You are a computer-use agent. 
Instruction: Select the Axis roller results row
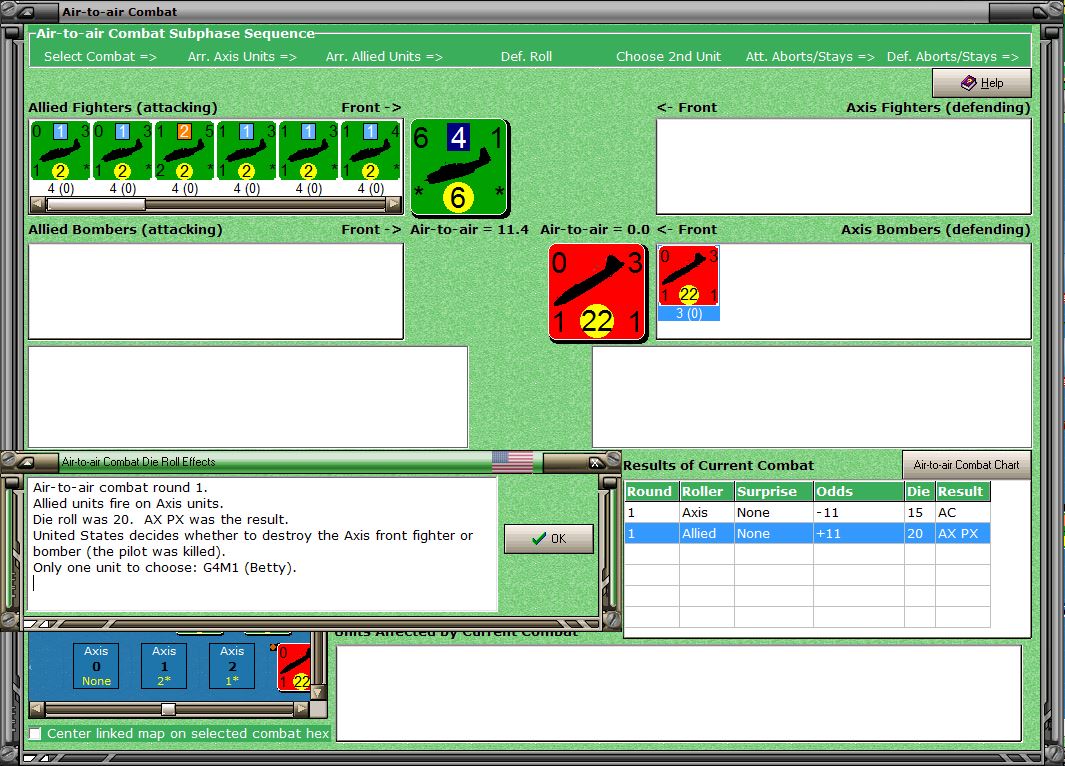click(807, 513)
